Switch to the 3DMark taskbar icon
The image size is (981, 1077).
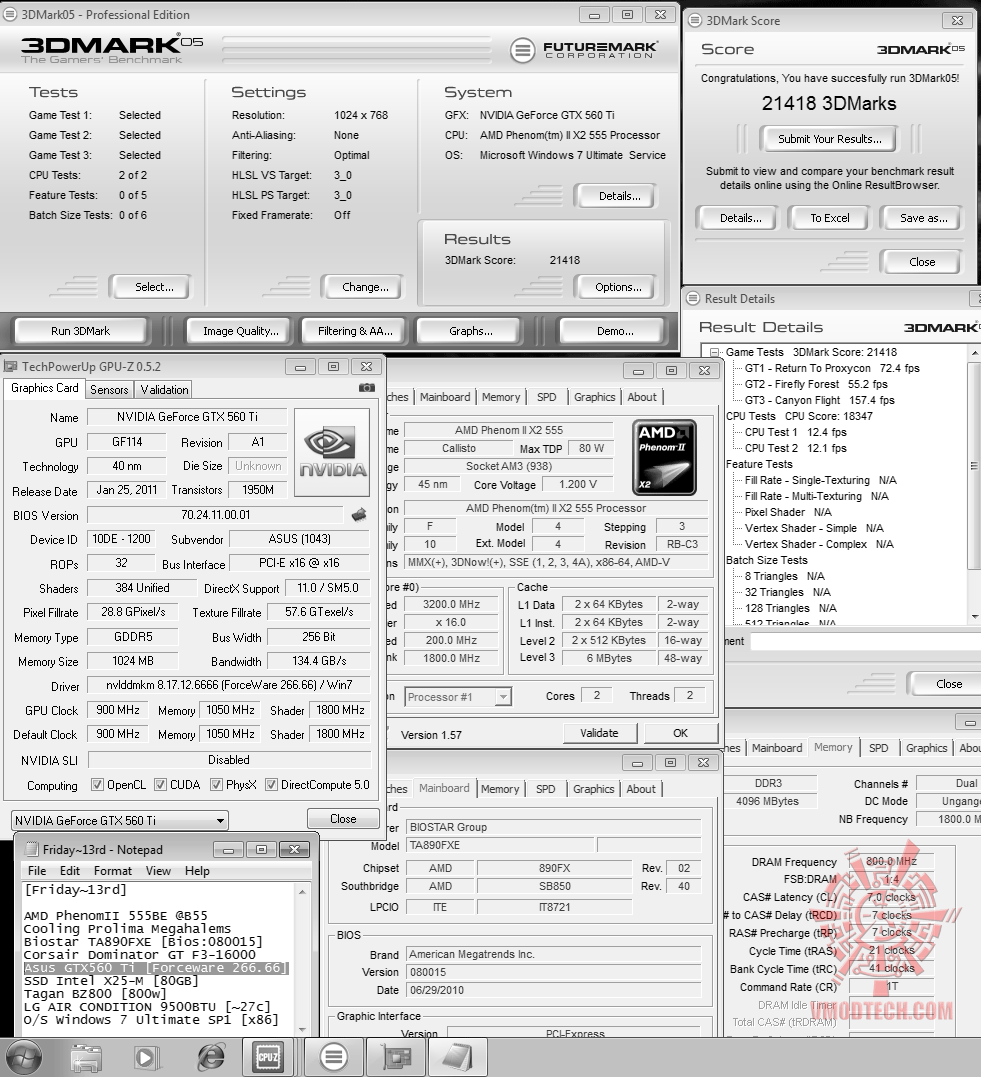(x=334, y=1057)
